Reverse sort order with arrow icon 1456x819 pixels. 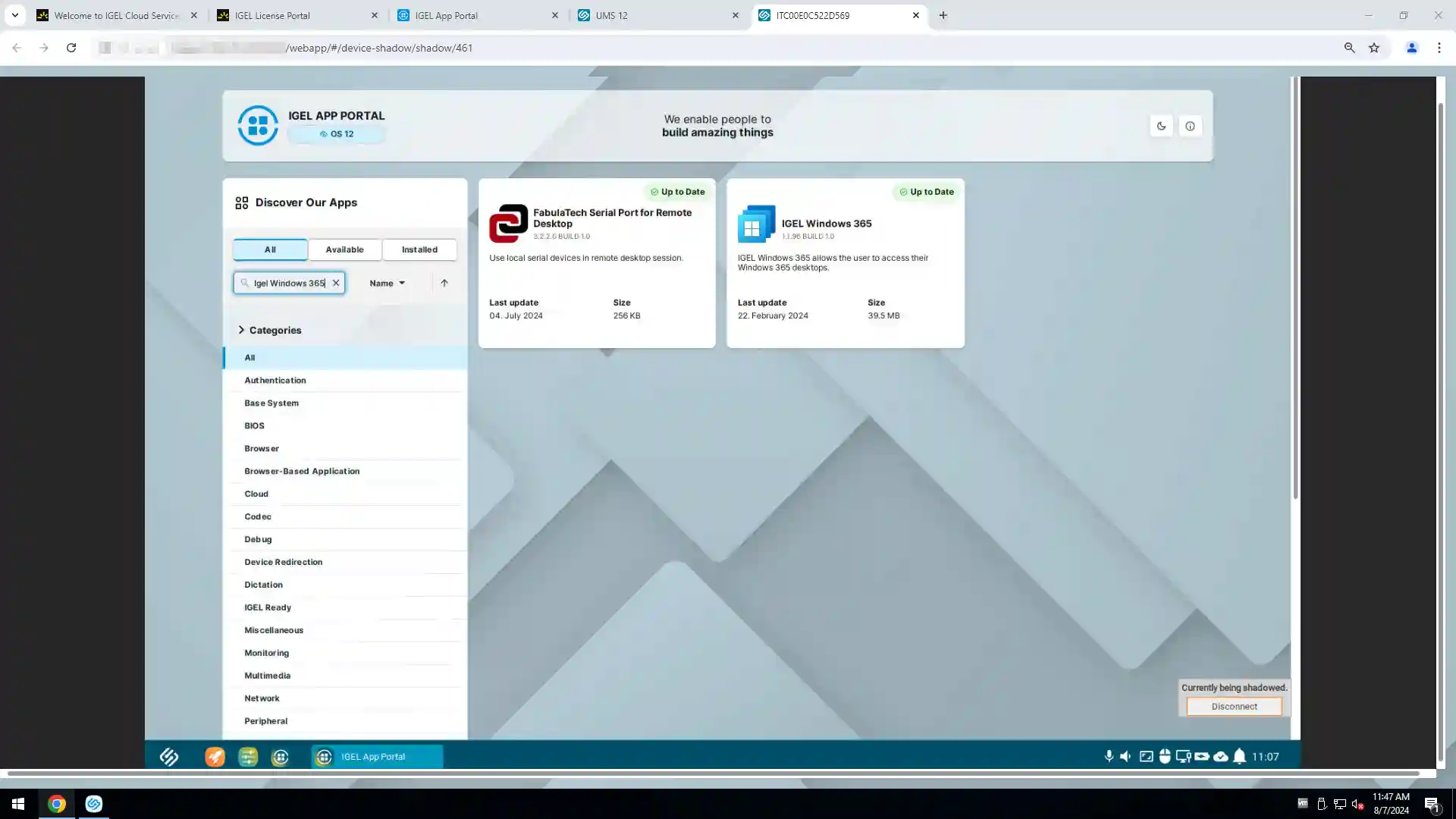(444, 283)
